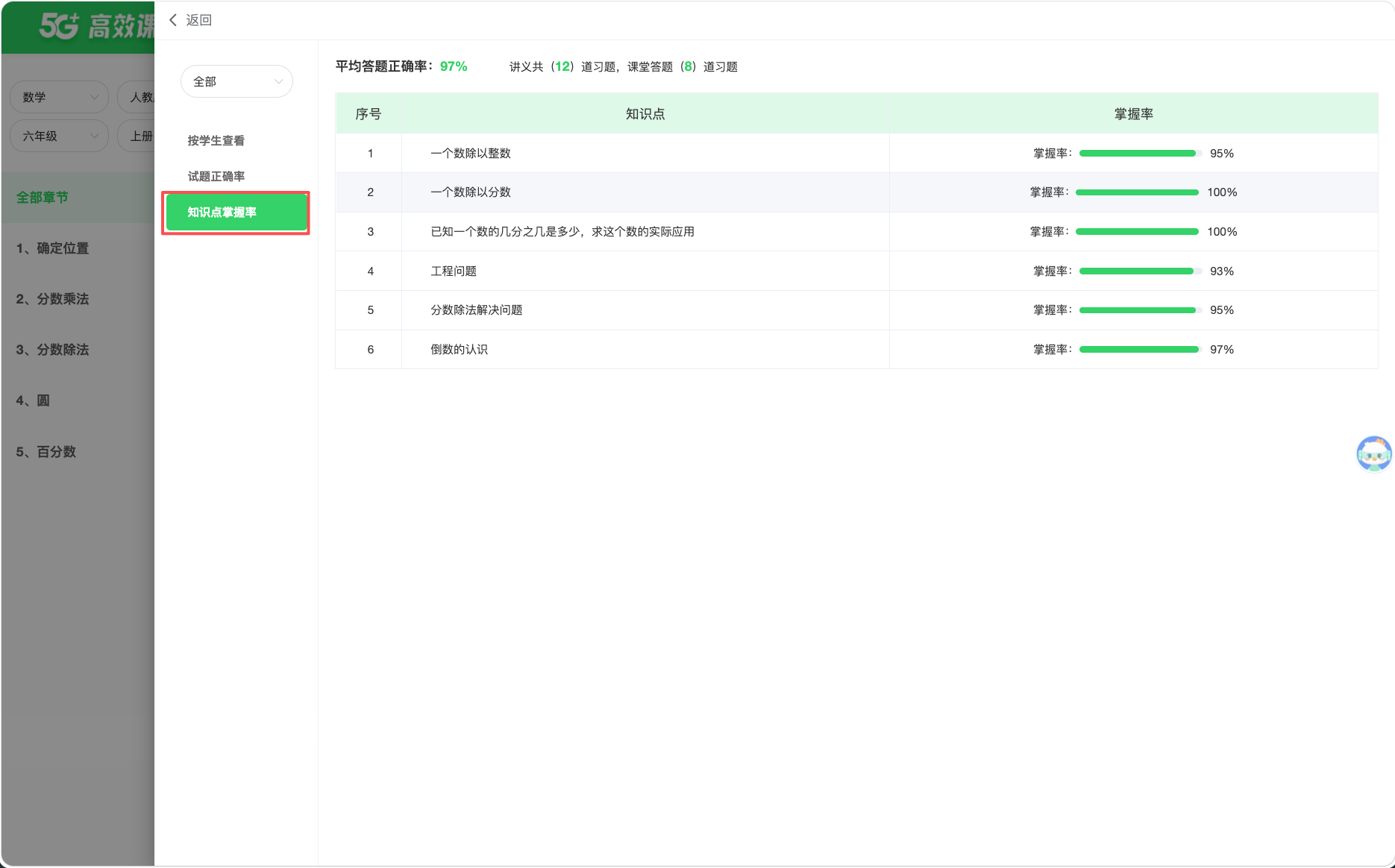
Task: Click the 倒数的认识 knowledge point
Action: (459, 349)
